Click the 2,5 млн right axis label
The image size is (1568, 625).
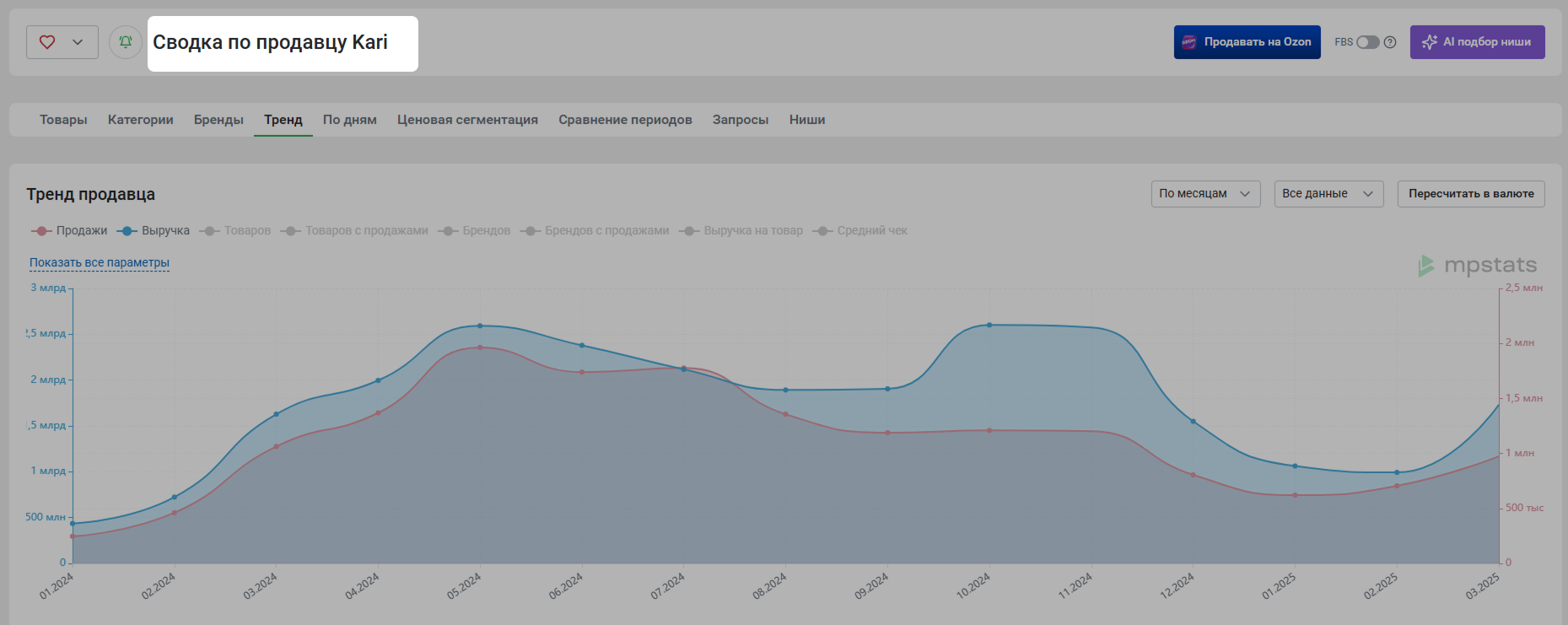1524,288
